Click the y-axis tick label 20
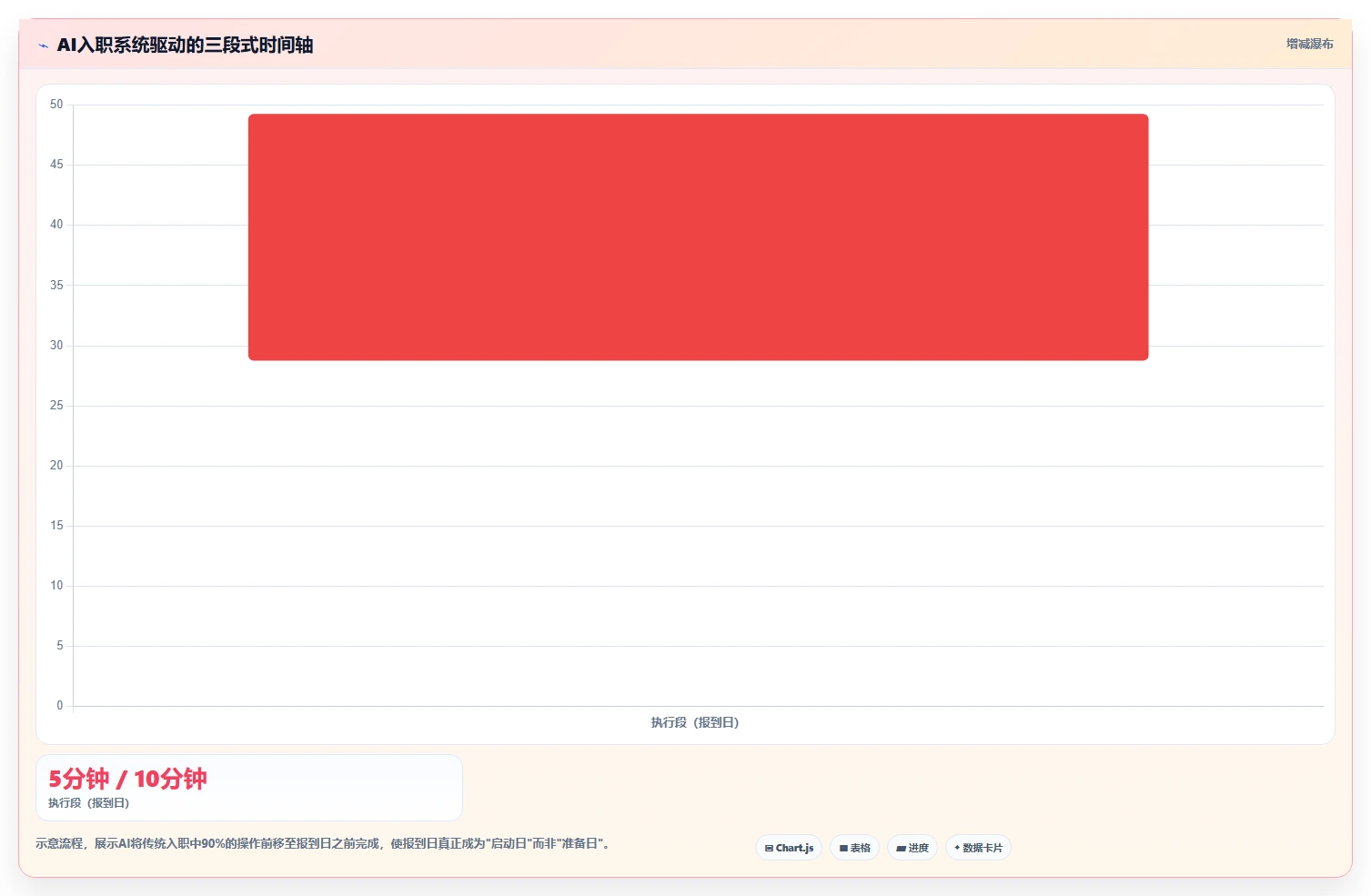Image resolution: width=1371 pixels, height=896 pixels. [x=56, y=466]
